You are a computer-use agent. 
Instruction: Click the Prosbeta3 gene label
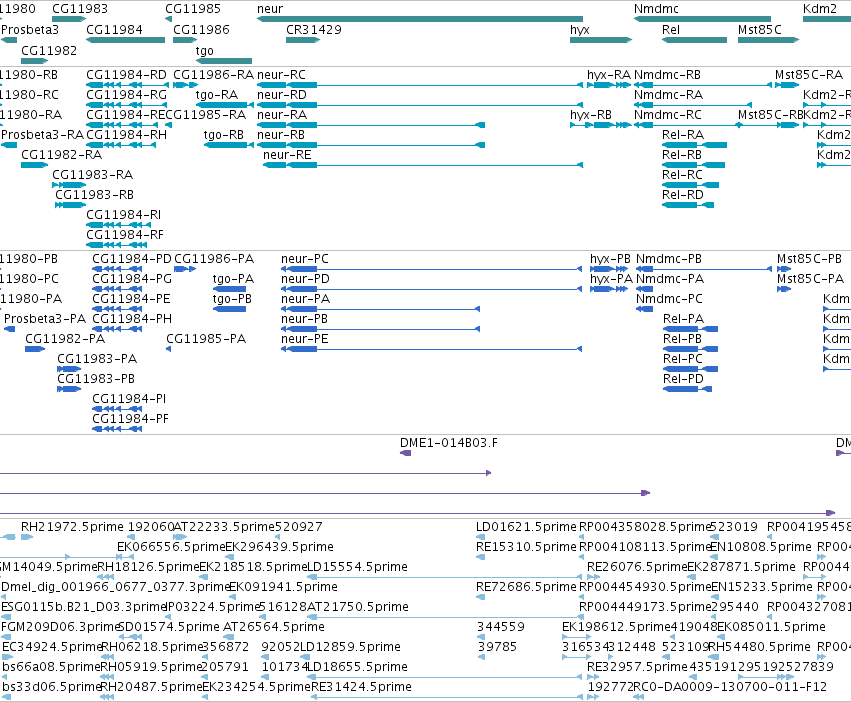point(30,29)
